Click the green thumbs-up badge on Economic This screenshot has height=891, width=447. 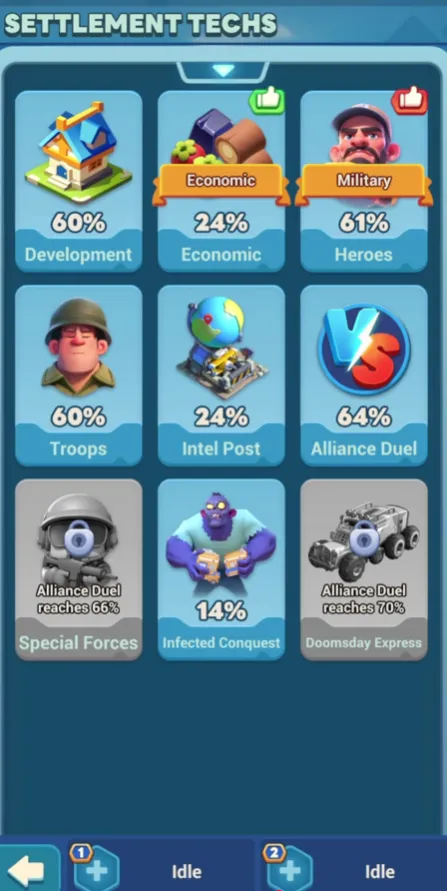267,101
